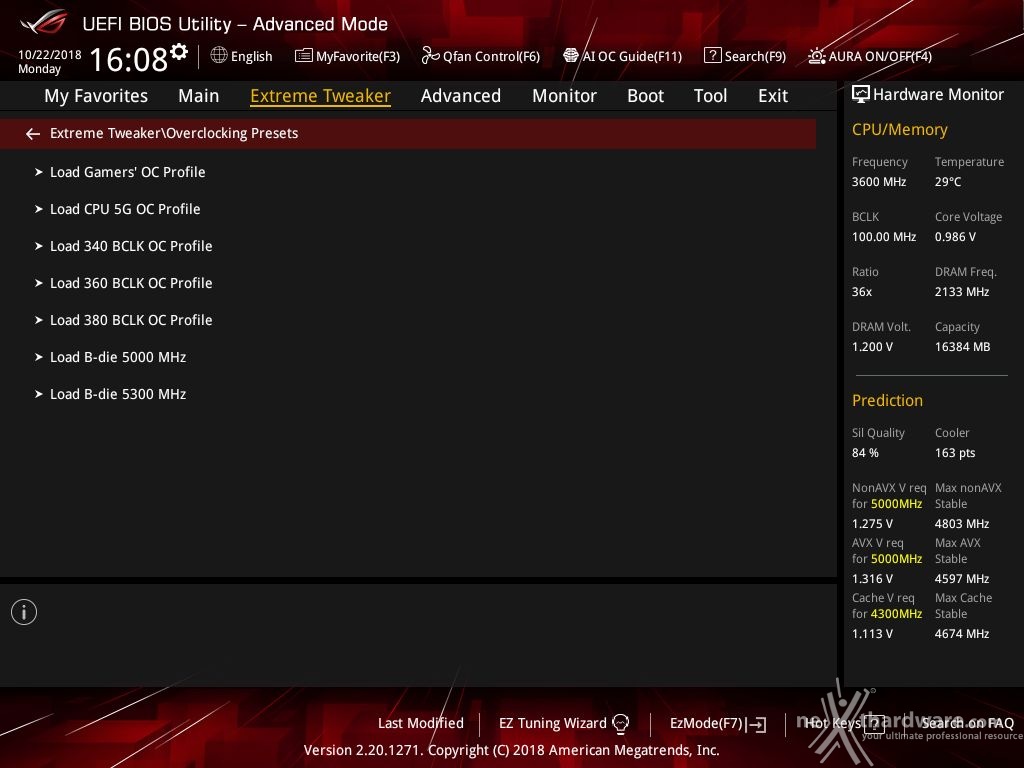Click the EZ Tuning Wizard bulb icon
1024x768 pixels.
click(x=620, y=724)
